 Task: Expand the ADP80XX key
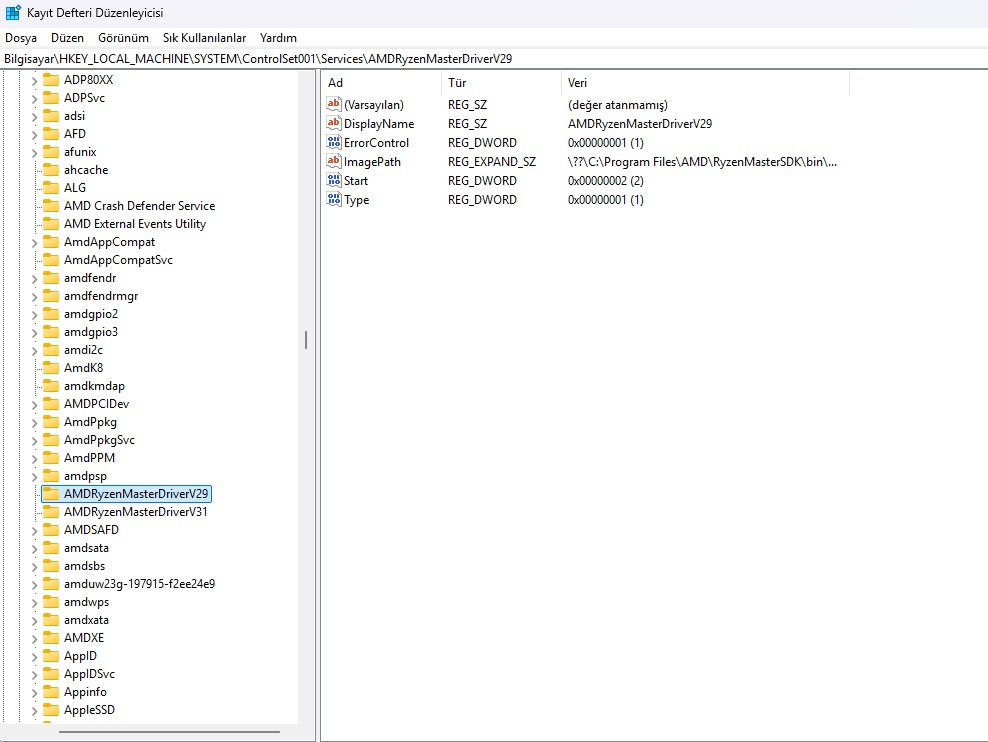(35, 81)
